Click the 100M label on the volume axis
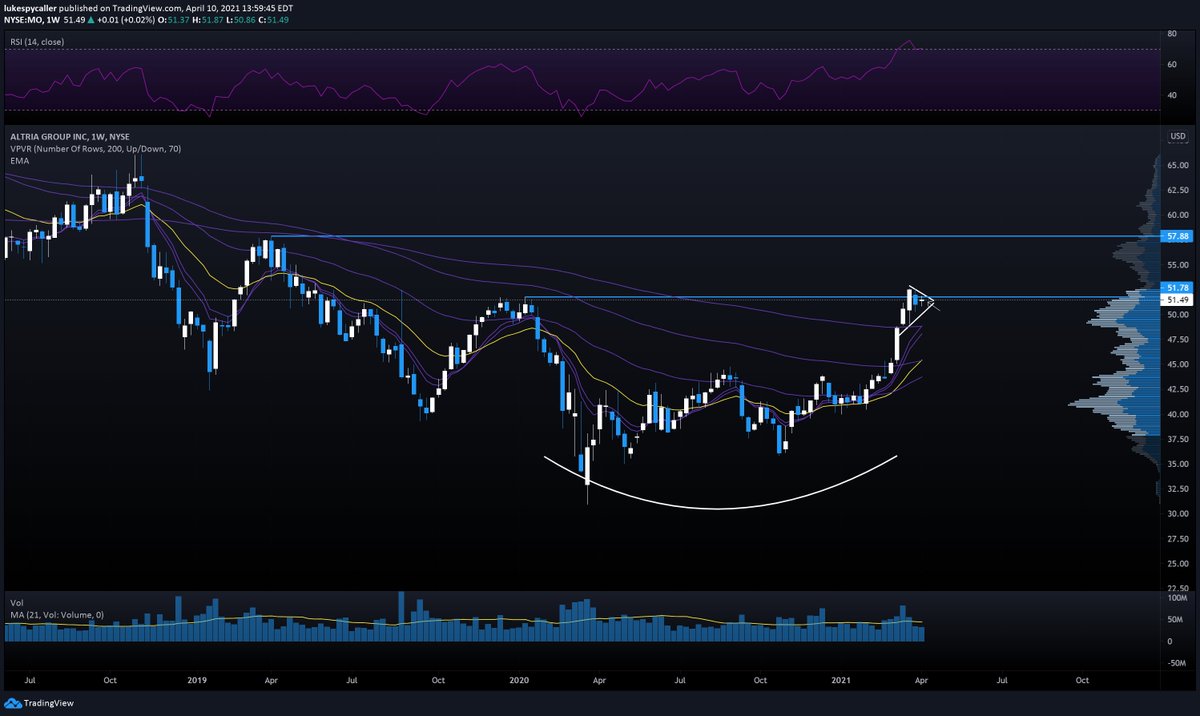1200x716 pixels. (x=1176, y=599)
